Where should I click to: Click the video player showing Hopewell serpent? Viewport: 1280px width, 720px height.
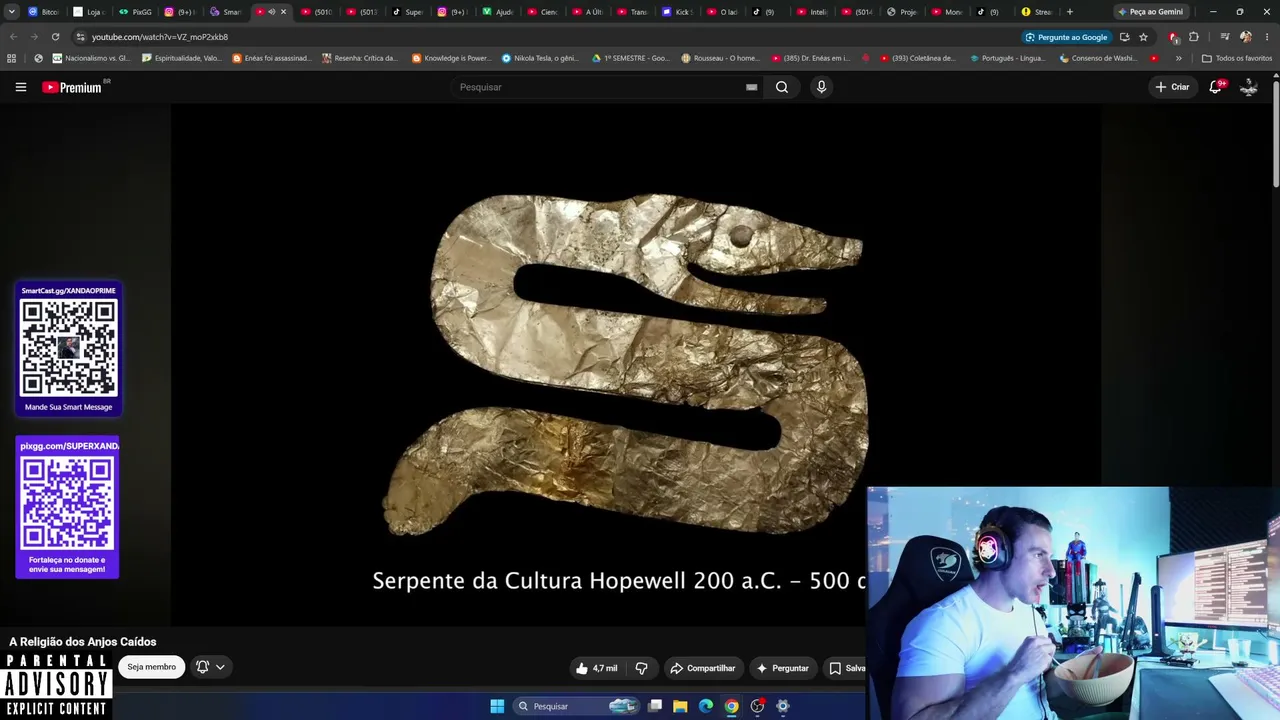tap(636, 366)
